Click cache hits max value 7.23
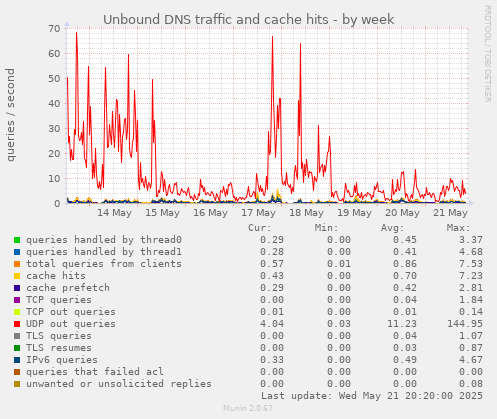497x419 pixels. pos(471,276)
